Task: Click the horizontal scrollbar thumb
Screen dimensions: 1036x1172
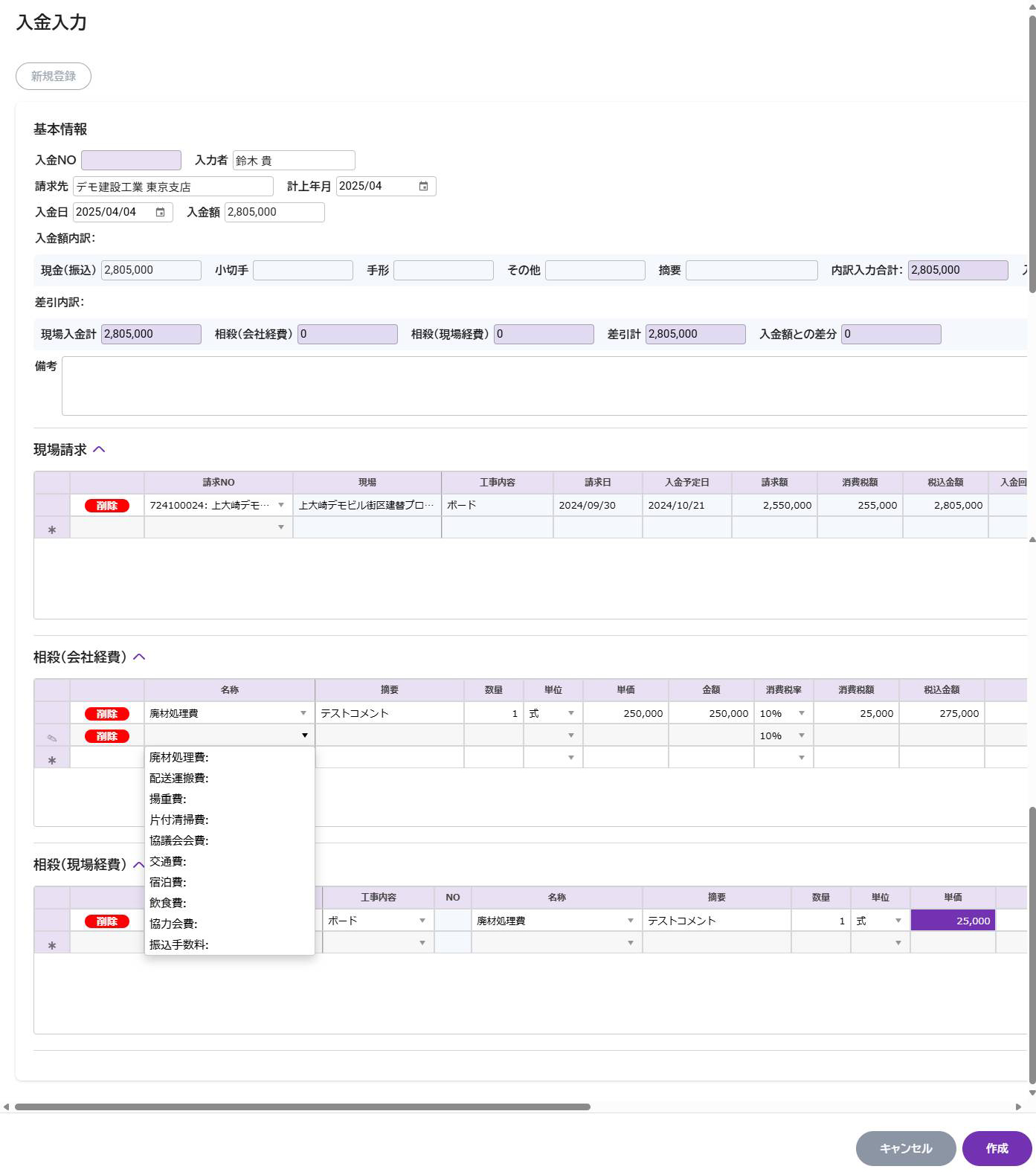Action: pos(303,1107)
